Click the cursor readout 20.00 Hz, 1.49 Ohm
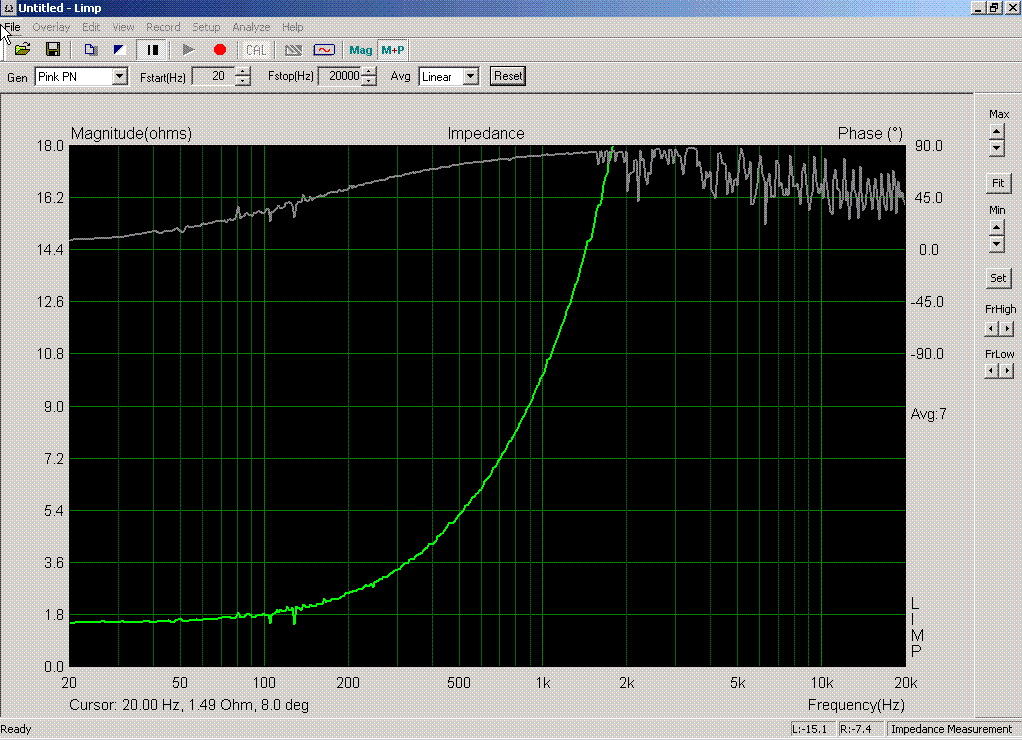1022x740 pixels. tap(189, 705)
